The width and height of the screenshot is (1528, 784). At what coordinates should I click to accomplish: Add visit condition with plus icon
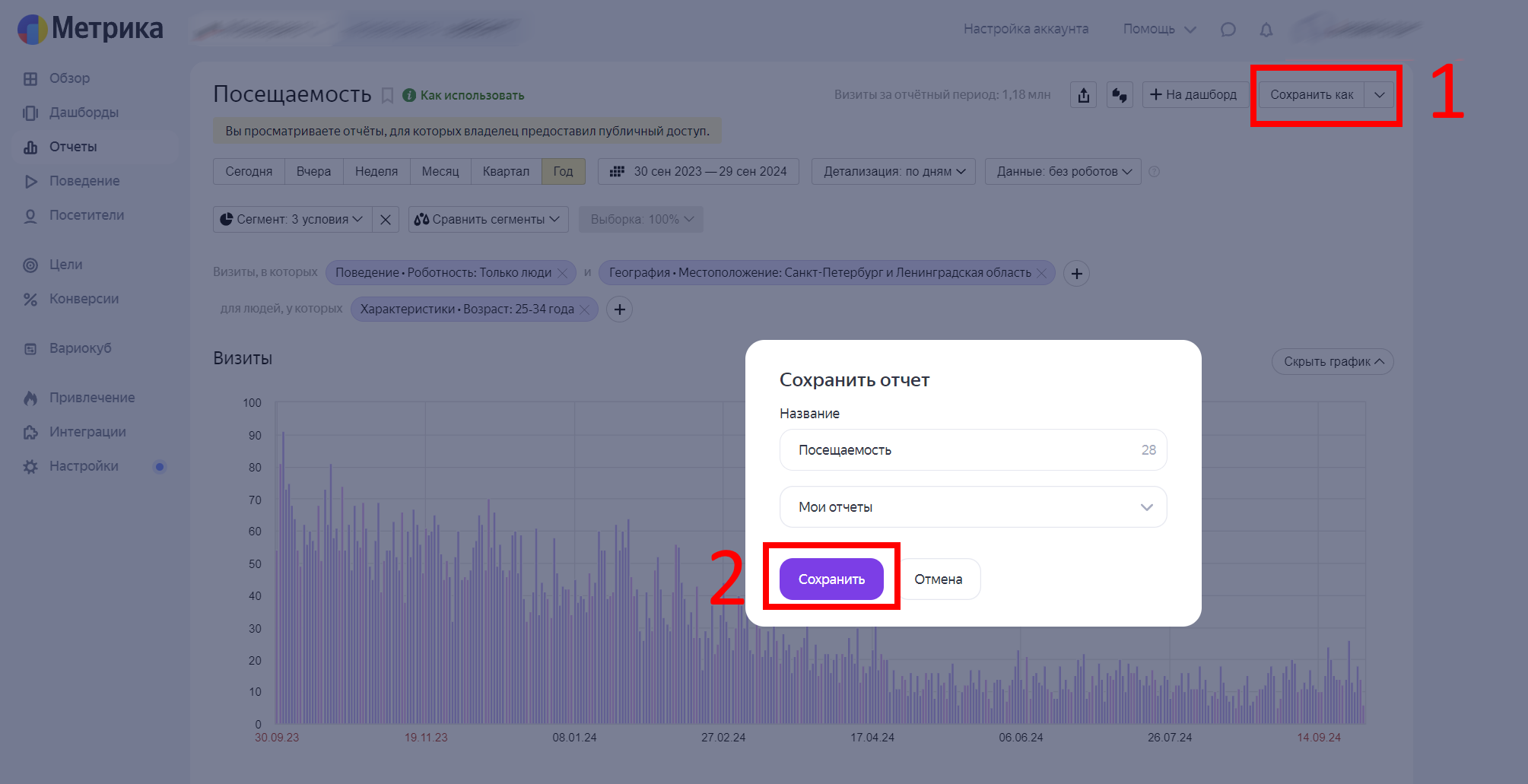[x=1076, y=273]
